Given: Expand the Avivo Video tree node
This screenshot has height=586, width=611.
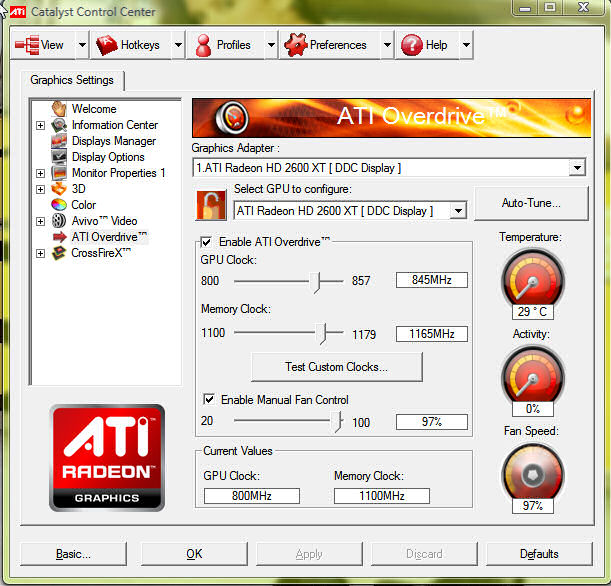Looking at the screenshot, I should click(40, 221).
